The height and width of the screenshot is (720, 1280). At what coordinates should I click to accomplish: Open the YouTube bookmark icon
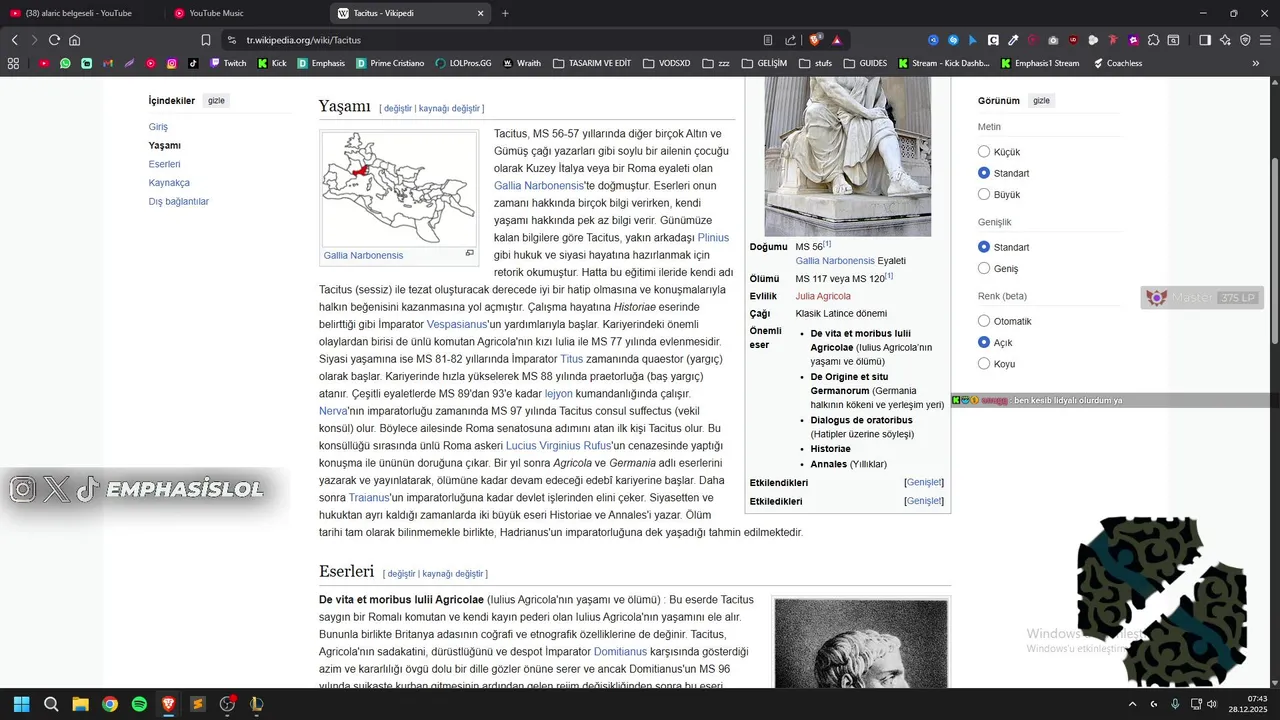(44, 63)
